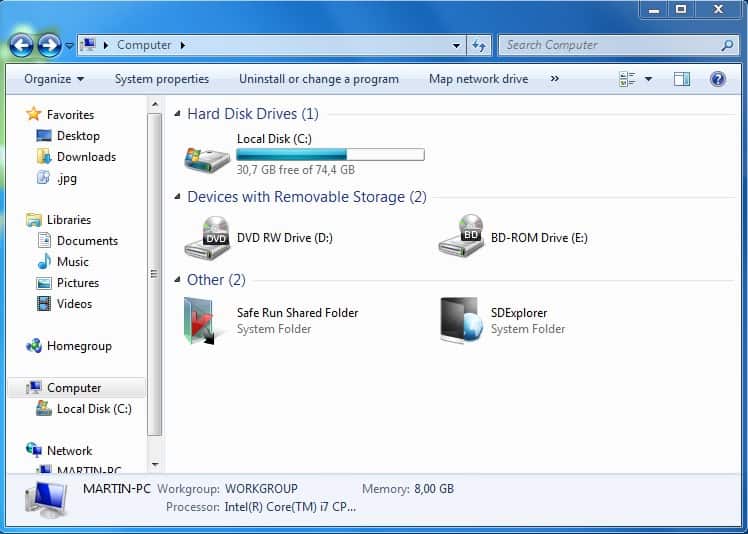Click Other (2) group header
Screen dimensions: 748x534
click(x=216, y=280)
